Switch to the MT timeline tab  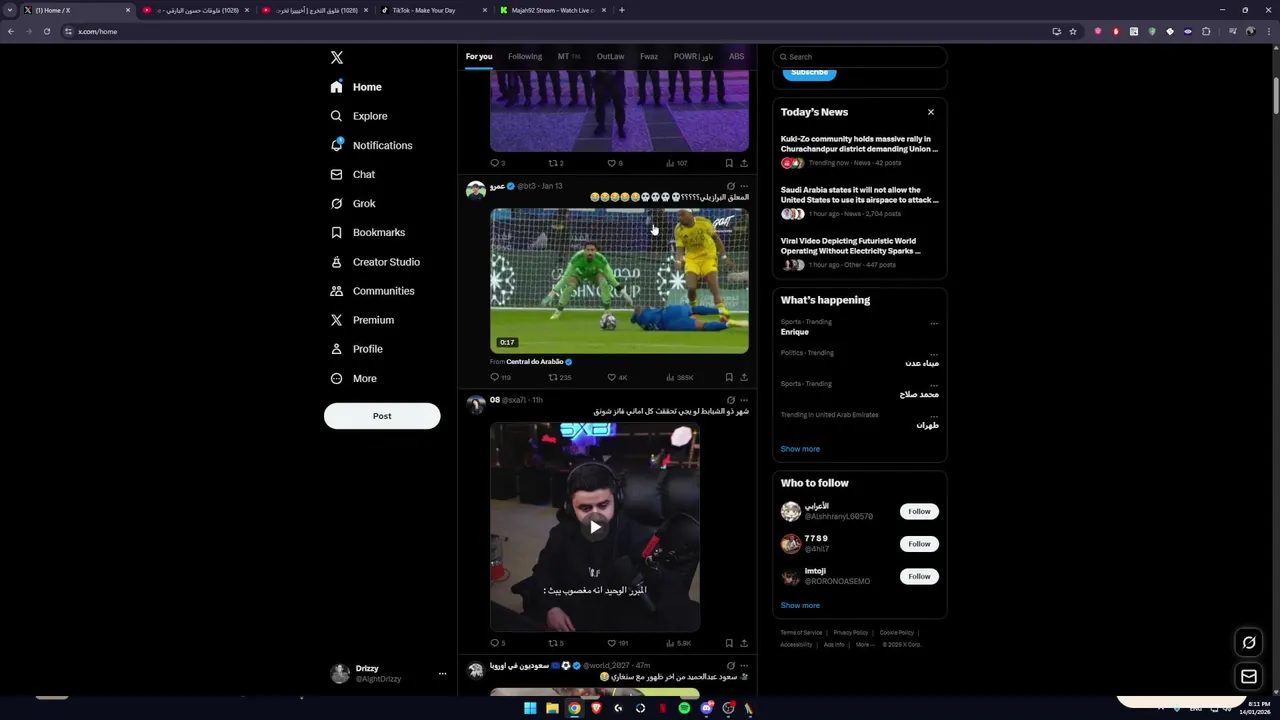[x=568, y=56]
